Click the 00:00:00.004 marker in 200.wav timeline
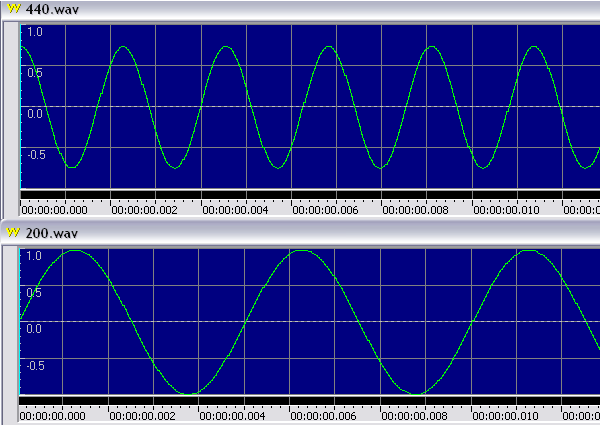The height and width of the screenshot is (425, 600). 235,416
